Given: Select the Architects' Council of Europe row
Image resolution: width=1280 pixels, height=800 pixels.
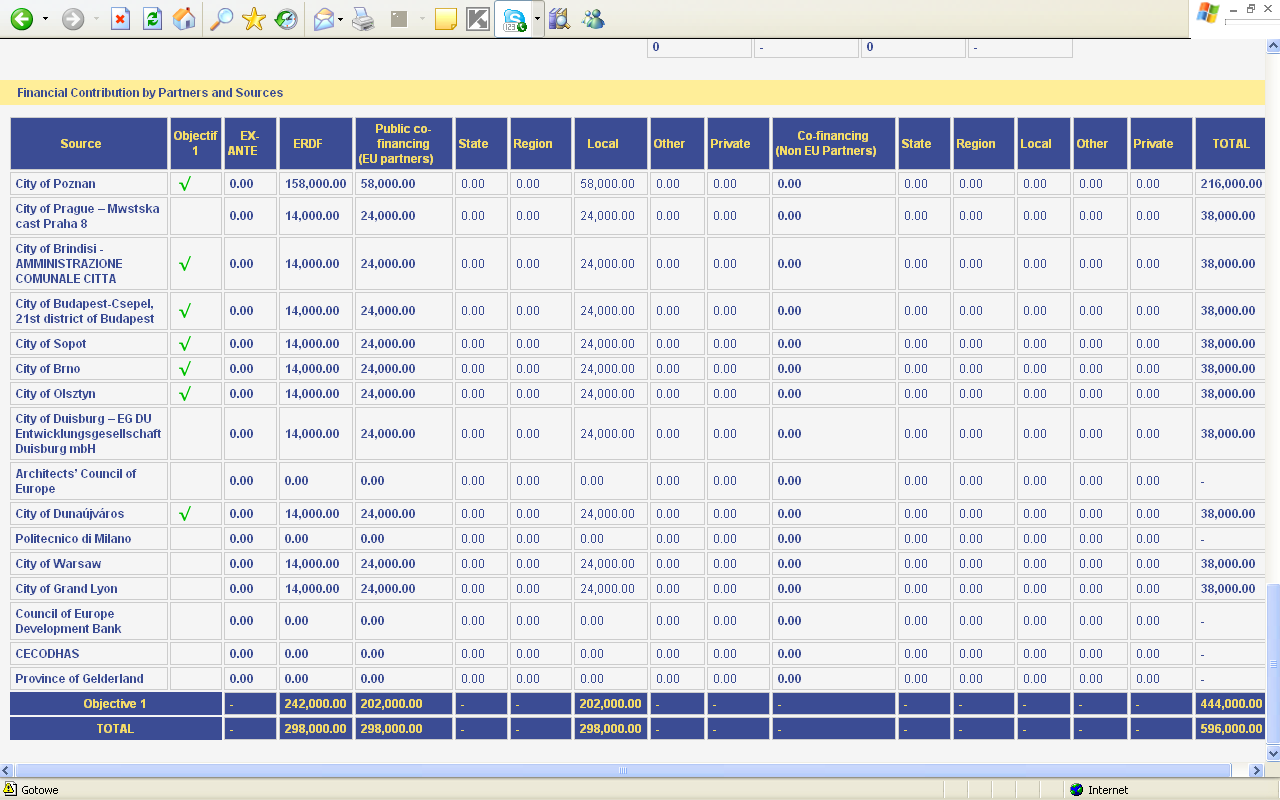Looking at the screenshot, I should click(89, 481).
